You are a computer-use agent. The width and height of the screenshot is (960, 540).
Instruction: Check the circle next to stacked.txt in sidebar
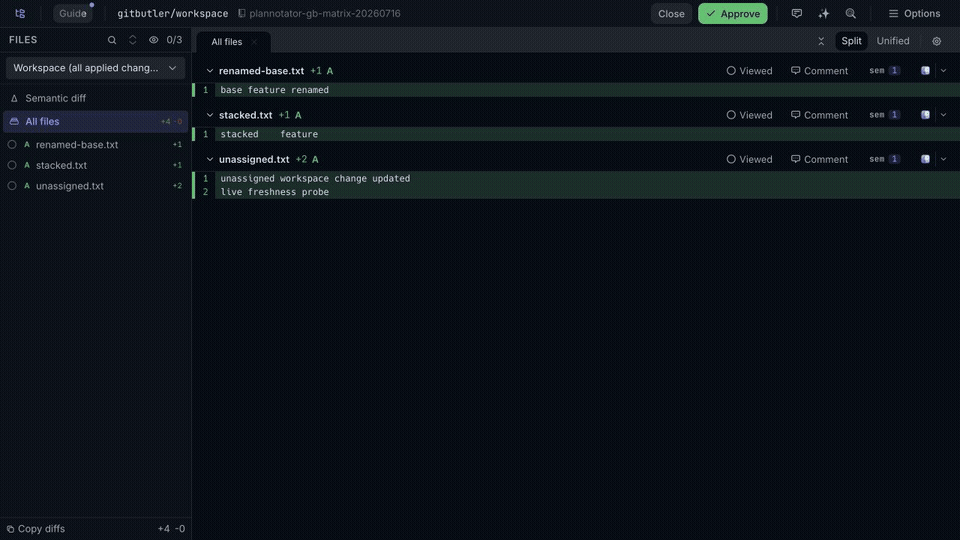pos(12,165)
